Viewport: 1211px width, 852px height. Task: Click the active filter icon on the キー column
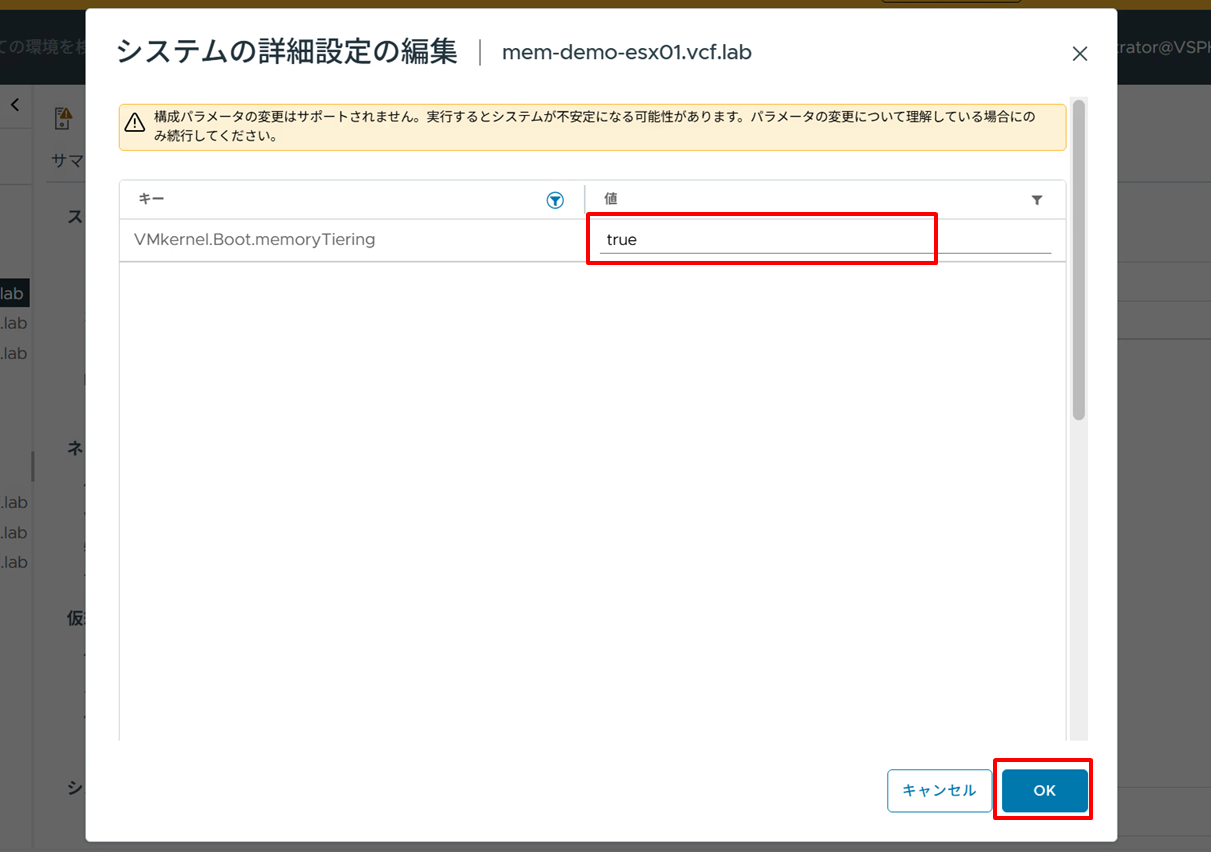coord(555,200)
